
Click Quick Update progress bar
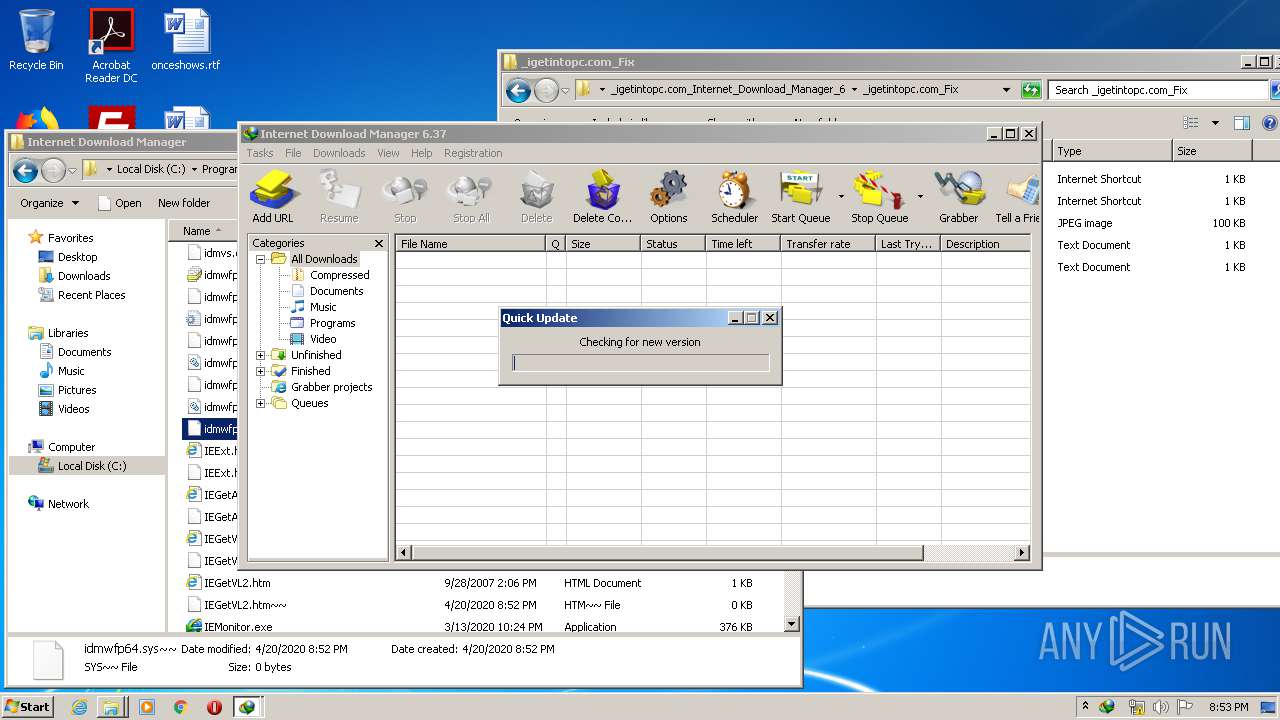coord(640,363)
